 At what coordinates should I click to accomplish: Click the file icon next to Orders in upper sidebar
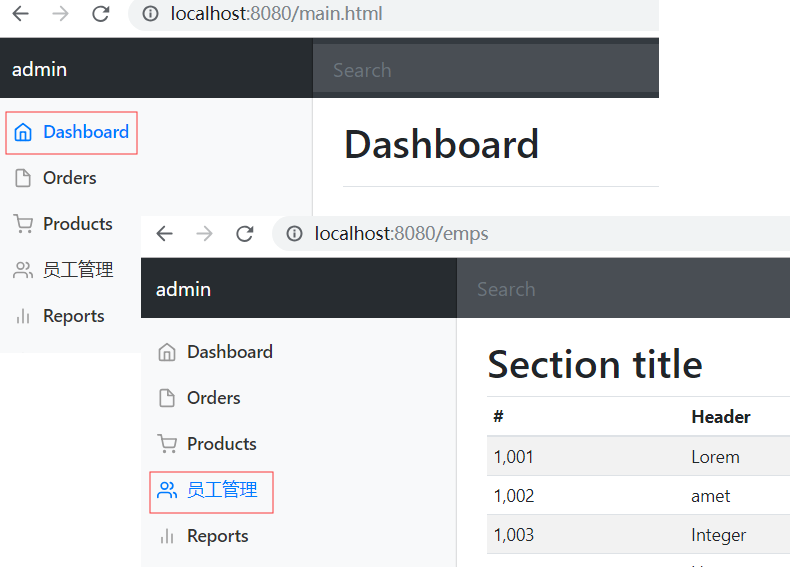(x=23, y=178)
